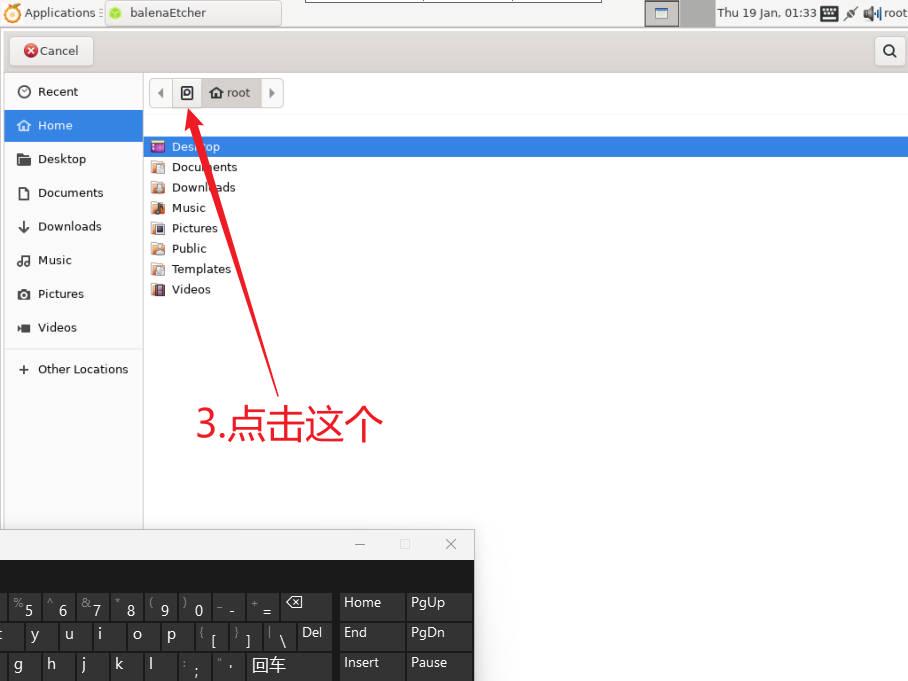The image size is (908, 681).
Task: Tap the Home key on on-screen keyboard
Action: coord(372,606)
